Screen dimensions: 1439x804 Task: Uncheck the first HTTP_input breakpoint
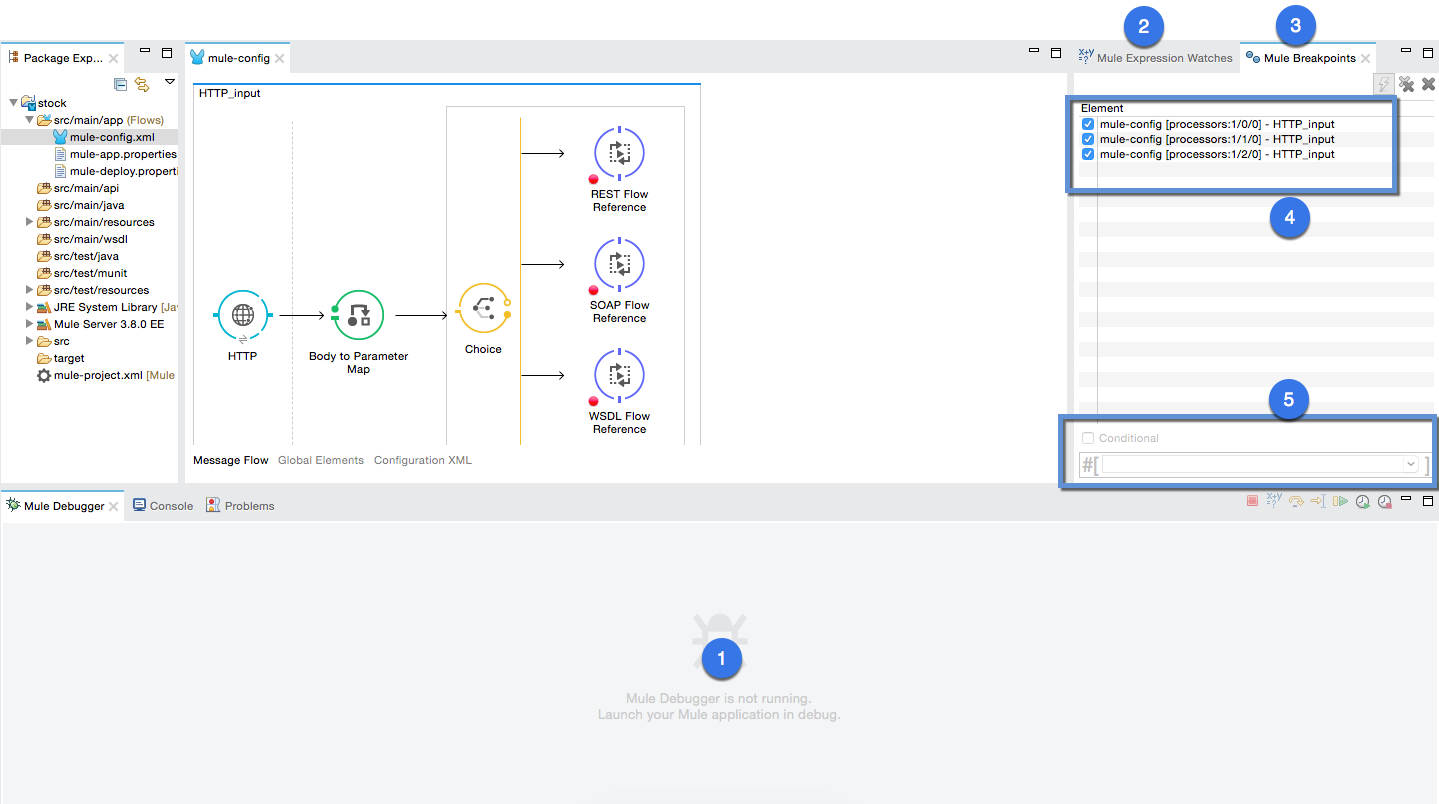click(1087, 123)
